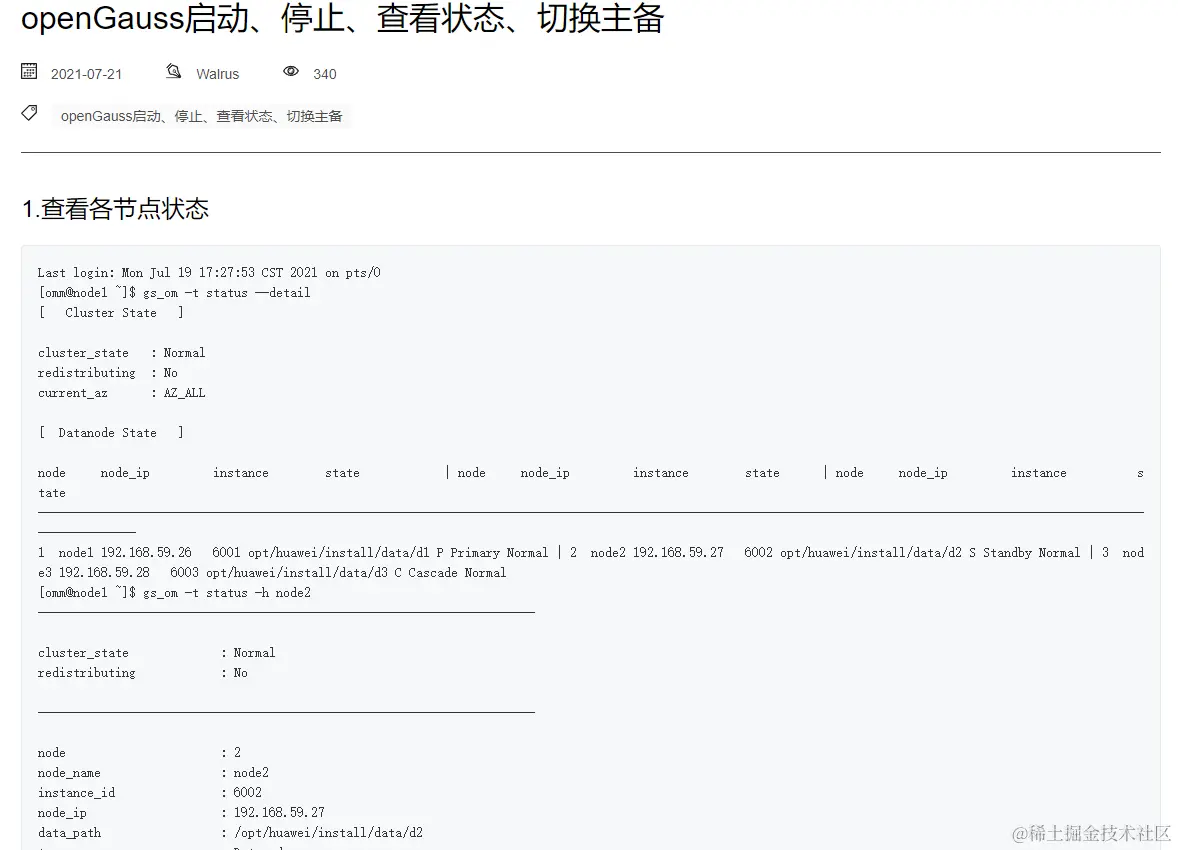Click the tag icon above the article tags
Screen dimensions: 1178x850
coord(29,112)
